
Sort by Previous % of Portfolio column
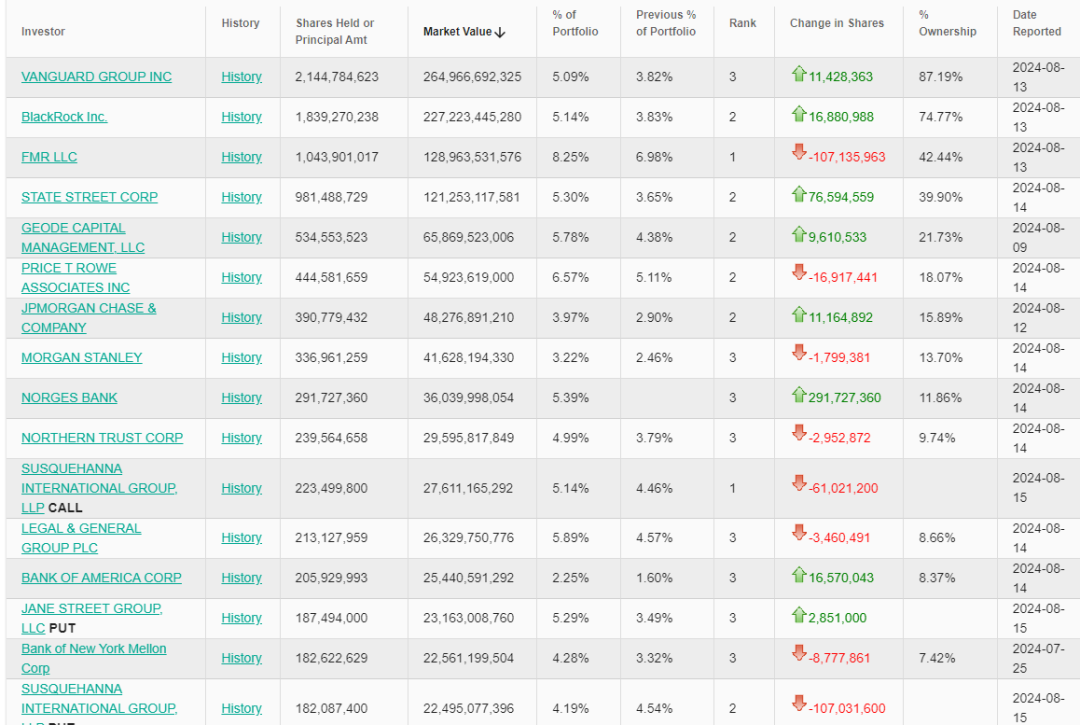coord(665,23)
